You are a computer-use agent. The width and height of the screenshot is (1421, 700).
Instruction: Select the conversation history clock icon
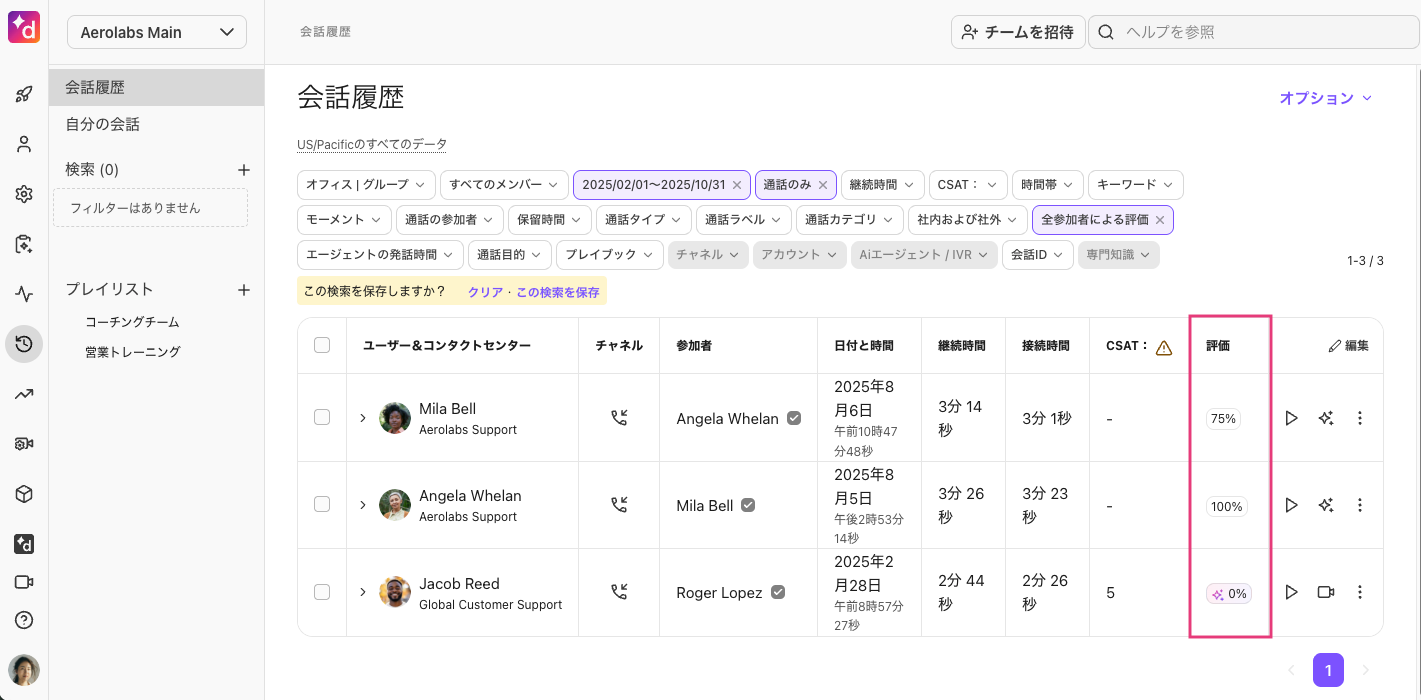tap(24, 344)
